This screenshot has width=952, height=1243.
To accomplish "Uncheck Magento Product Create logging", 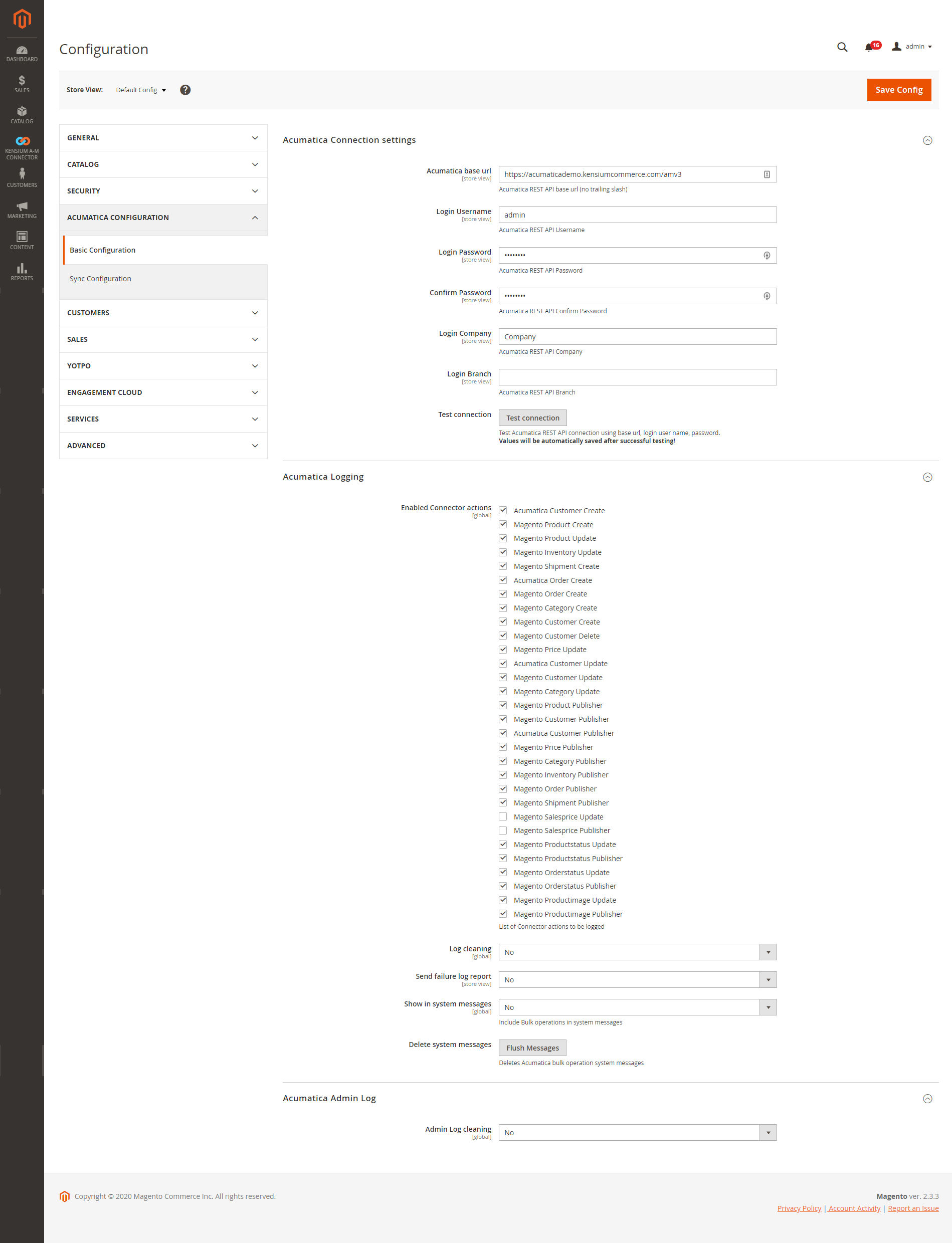I will coord(503,525).
